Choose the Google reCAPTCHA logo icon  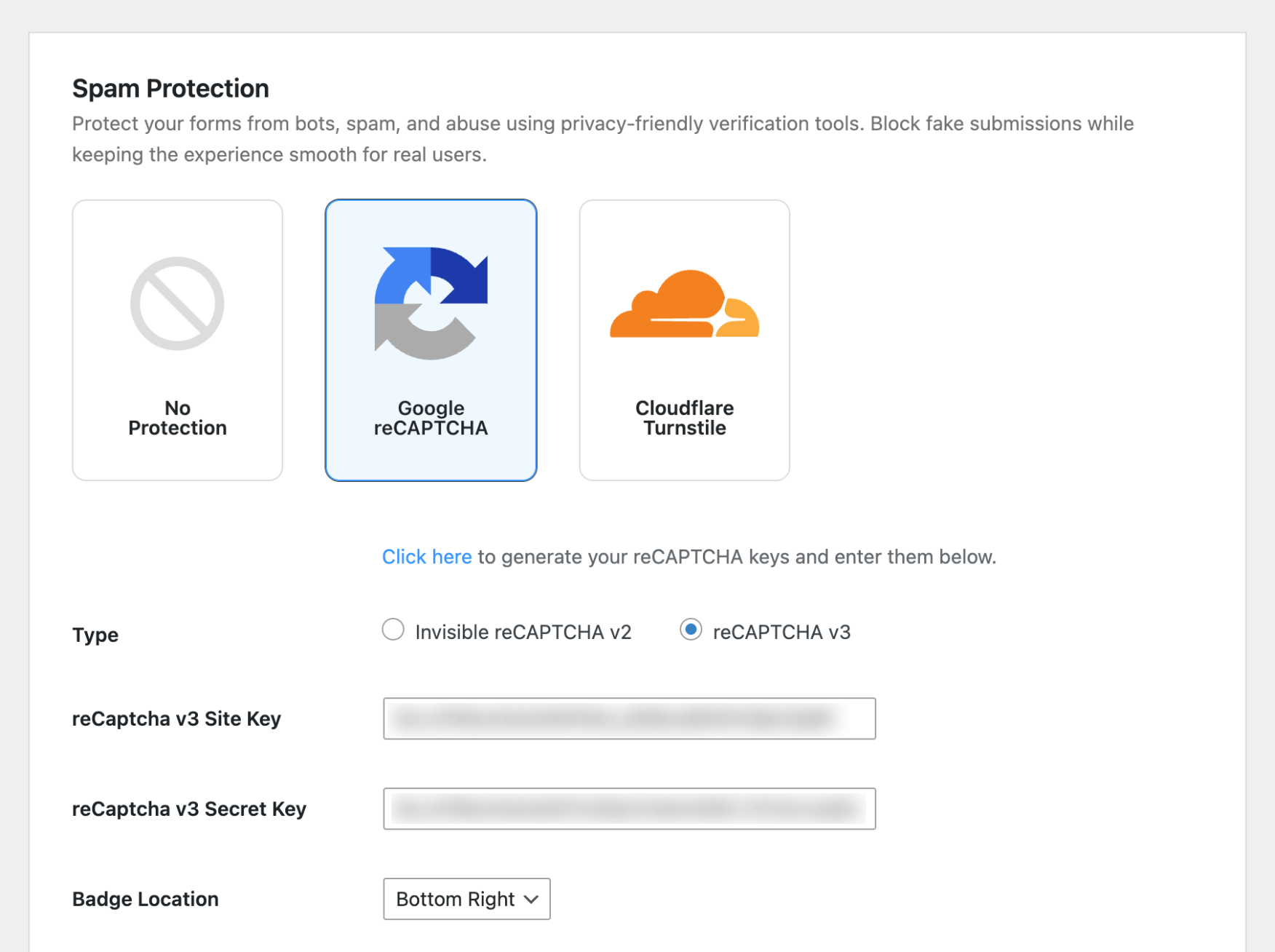click(431, 304)
